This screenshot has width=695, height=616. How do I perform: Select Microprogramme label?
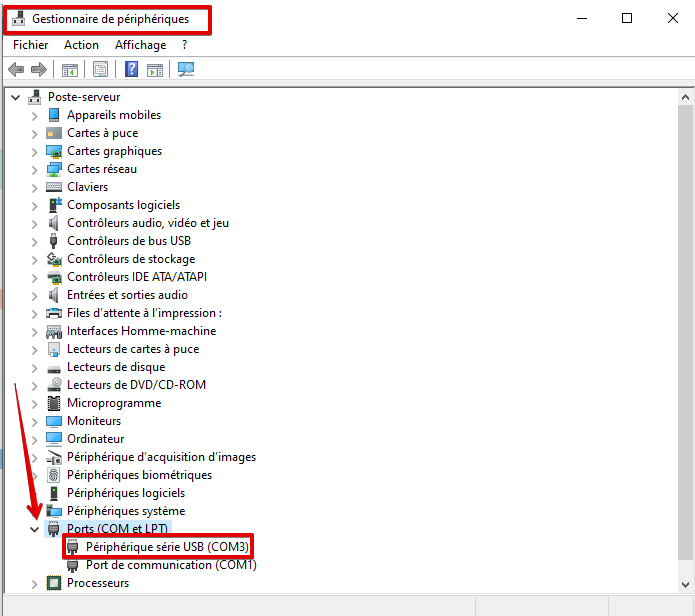click(x=114, y=403)
